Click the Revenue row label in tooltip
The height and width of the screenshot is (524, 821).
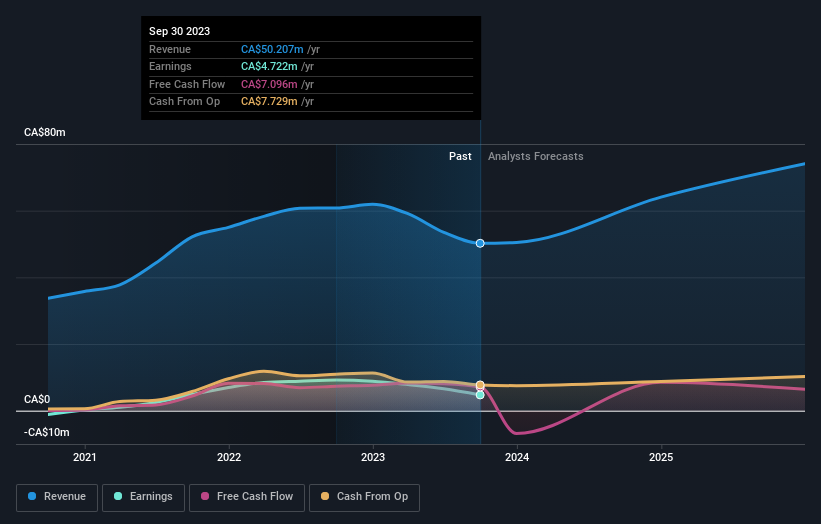coord(170,49)
